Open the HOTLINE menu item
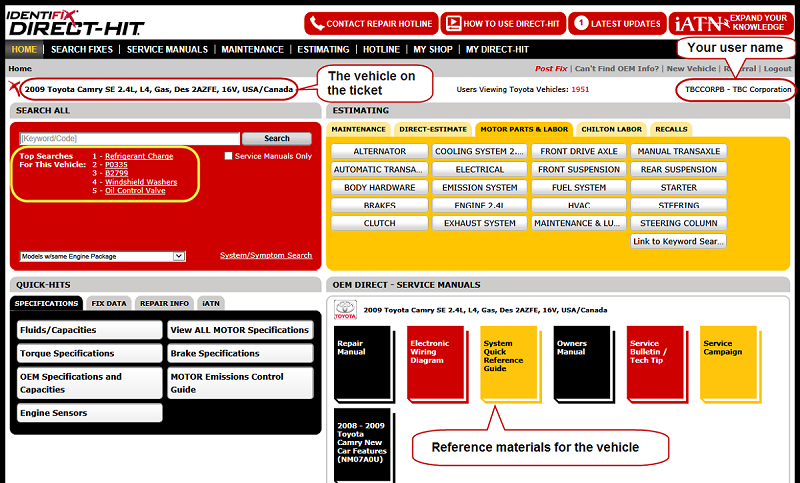The height and width of the screenshot is (483, 800). (381, 49)
